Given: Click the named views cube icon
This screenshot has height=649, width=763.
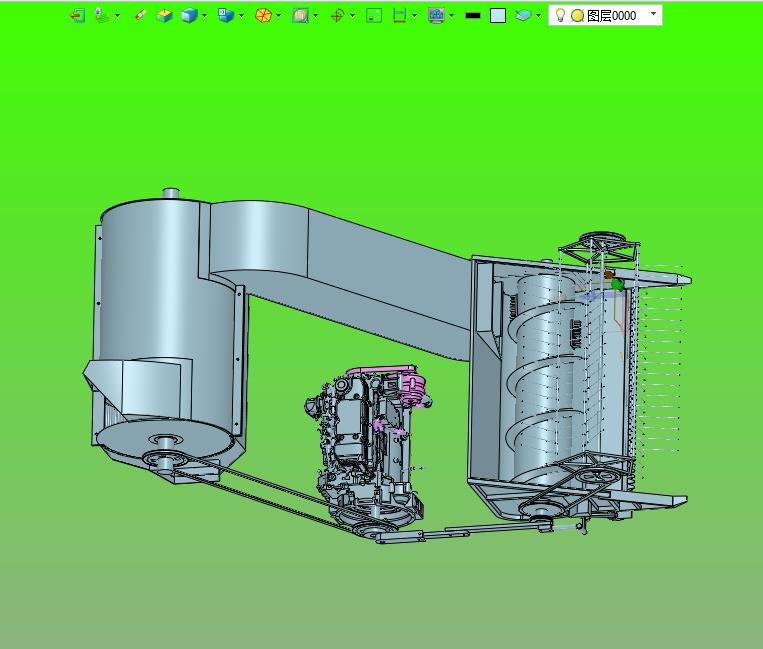Looking at the screenshot, I should tap(225, 15).
